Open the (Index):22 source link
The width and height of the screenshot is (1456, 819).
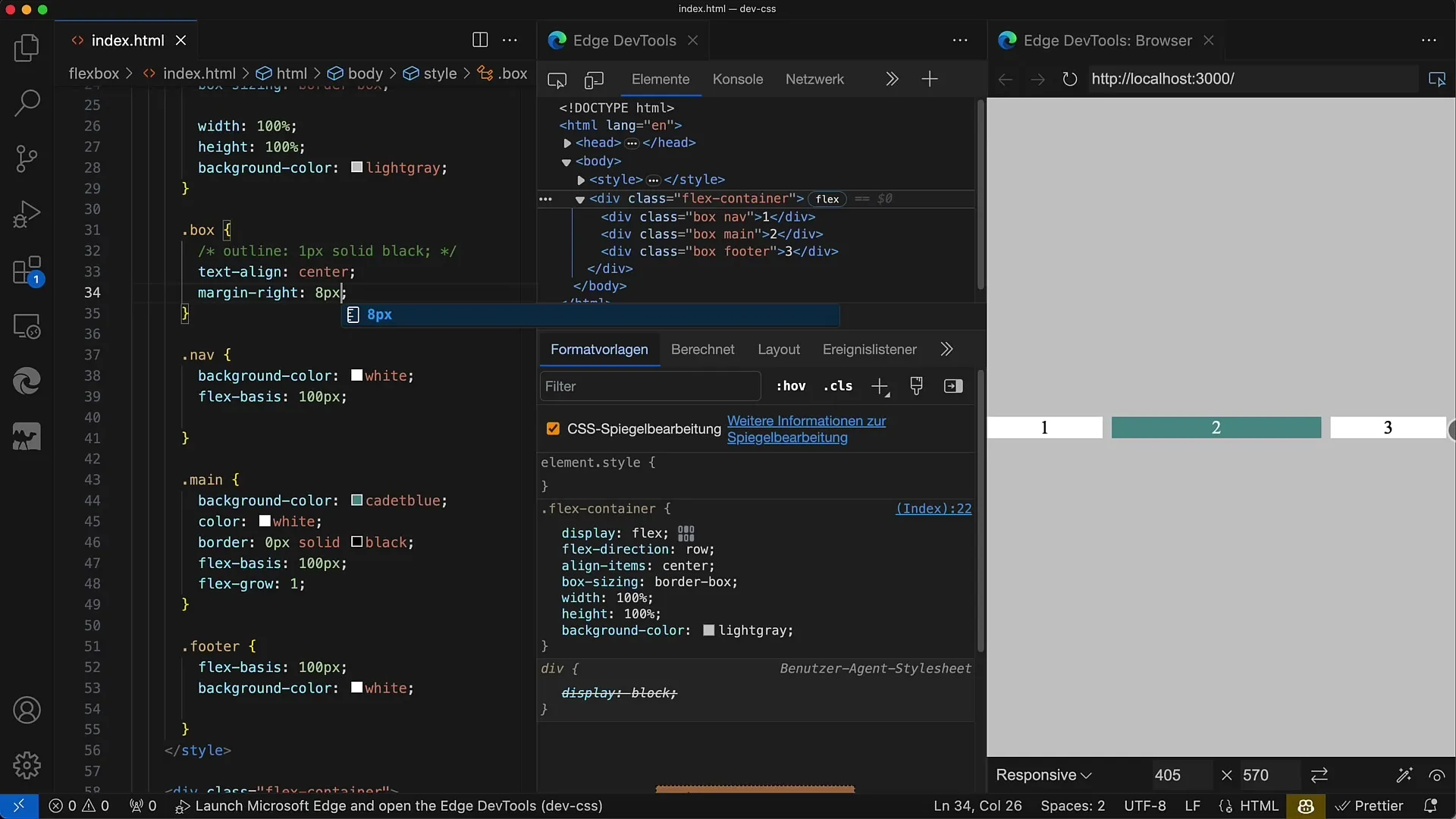[x=934, y=509]
